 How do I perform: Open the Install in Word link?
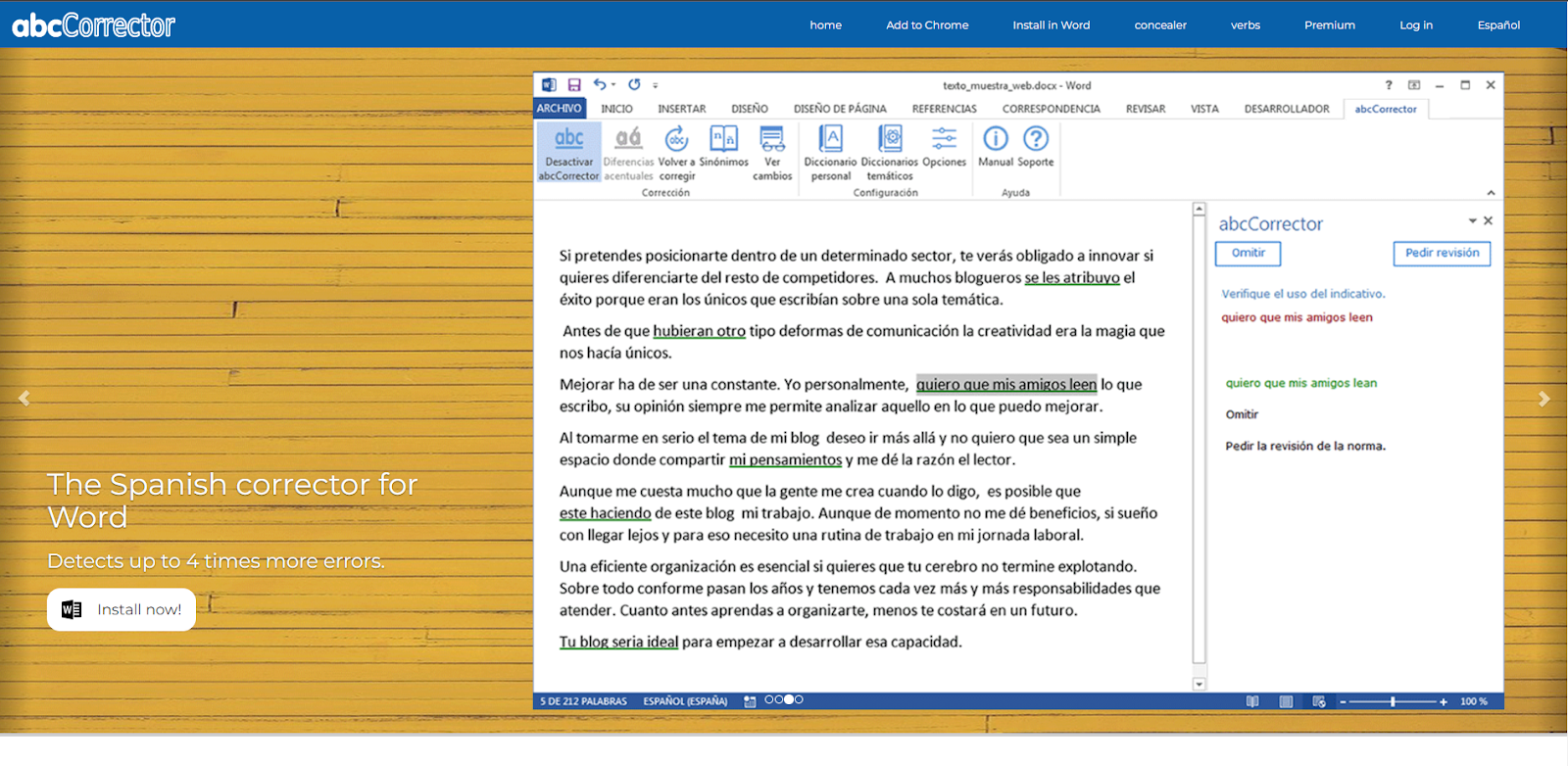point(1051,25)
